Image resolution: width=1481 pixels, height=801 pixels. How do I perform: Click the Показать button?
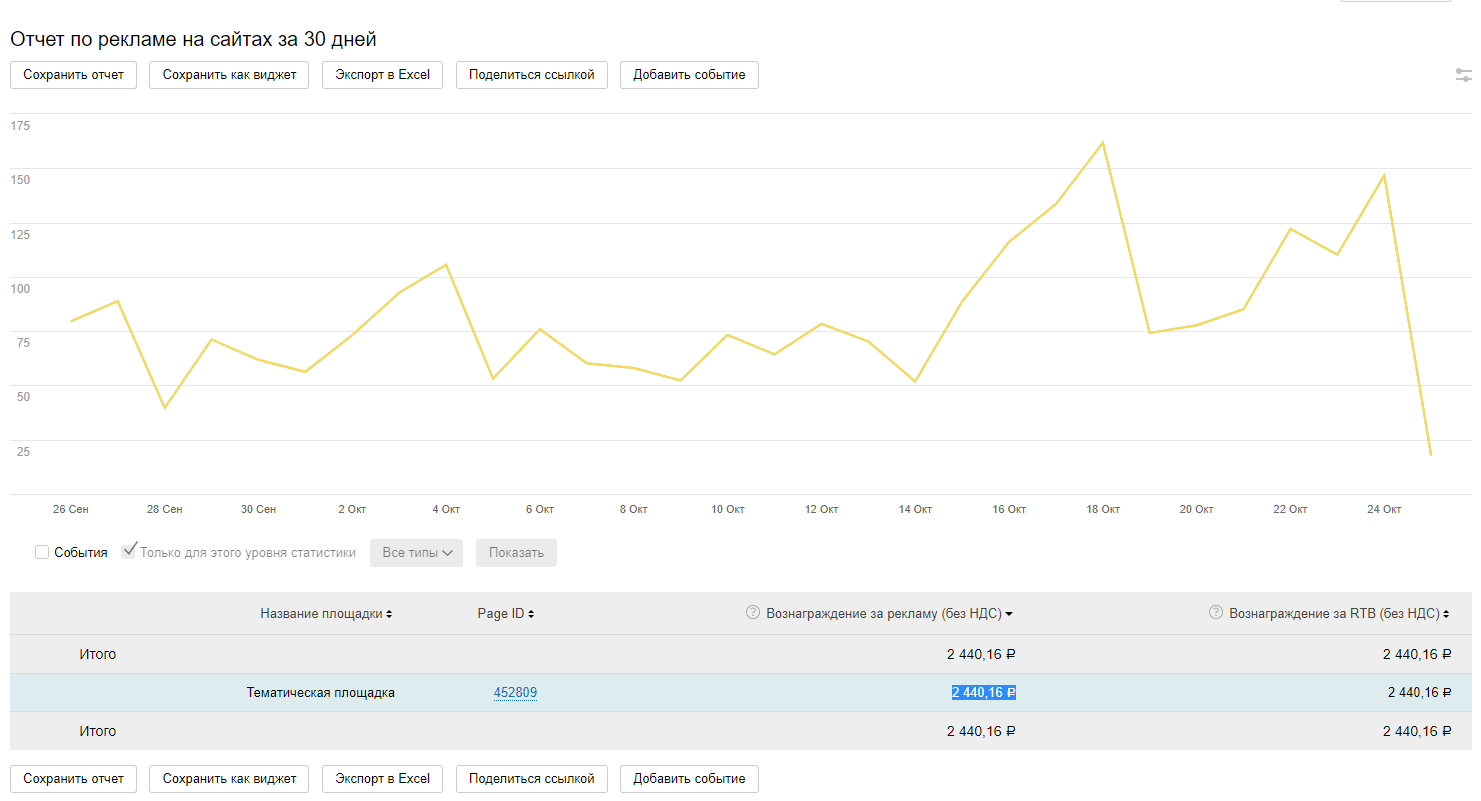coord(516,553)
